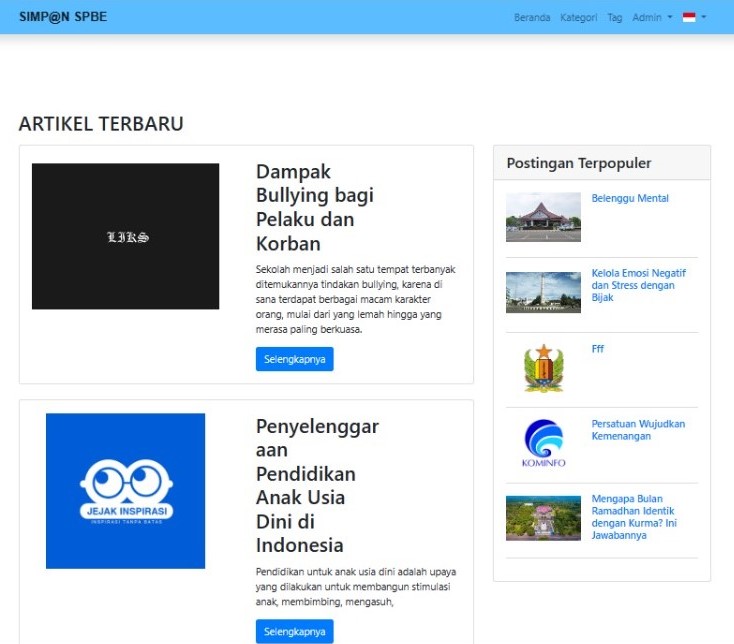Click the Kominfo logo icon
This screenshot has width=734, height=644.
tap(543, 443)
